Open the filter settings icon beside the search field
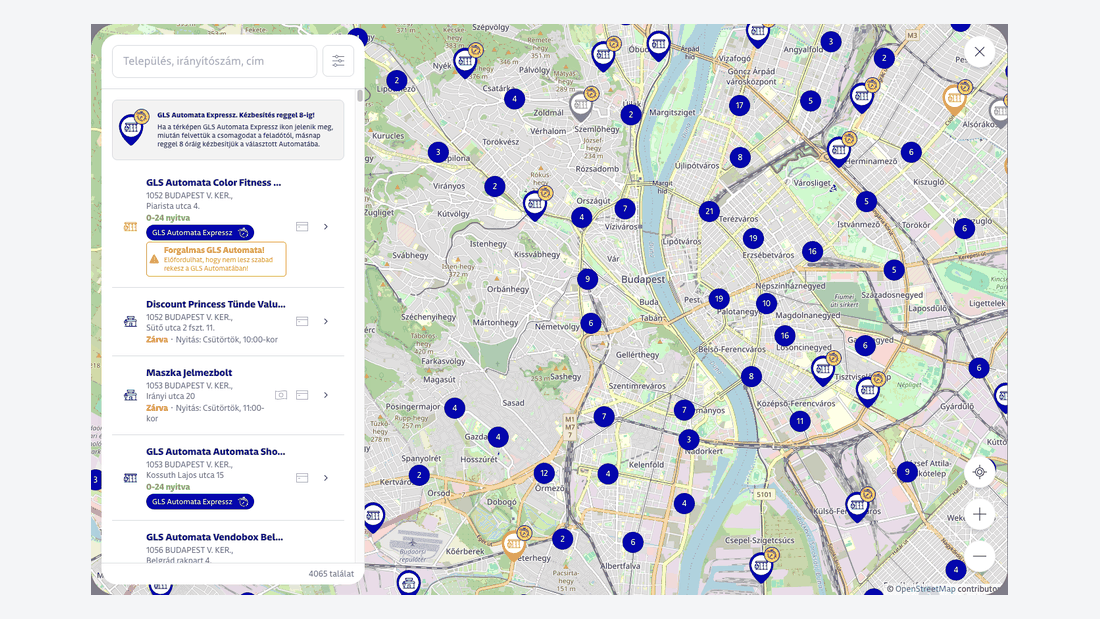Viewport: 1100px width, 619px height. coord(338,61)
